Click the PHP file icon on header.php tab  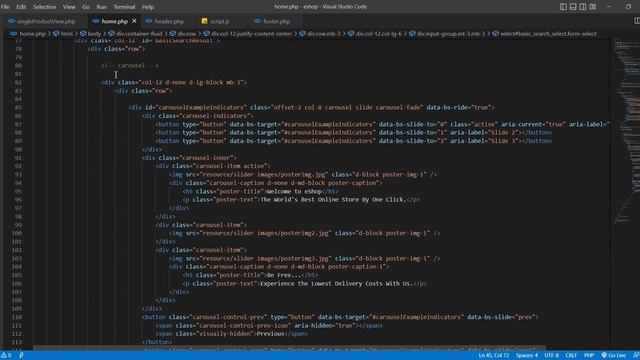(149, 21)
